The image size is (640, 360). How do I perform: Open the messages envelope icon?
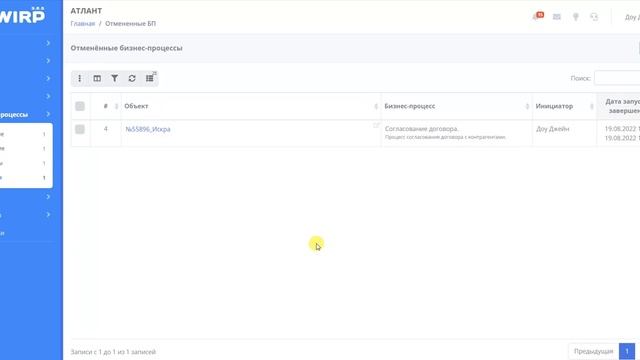coord(557,17)
